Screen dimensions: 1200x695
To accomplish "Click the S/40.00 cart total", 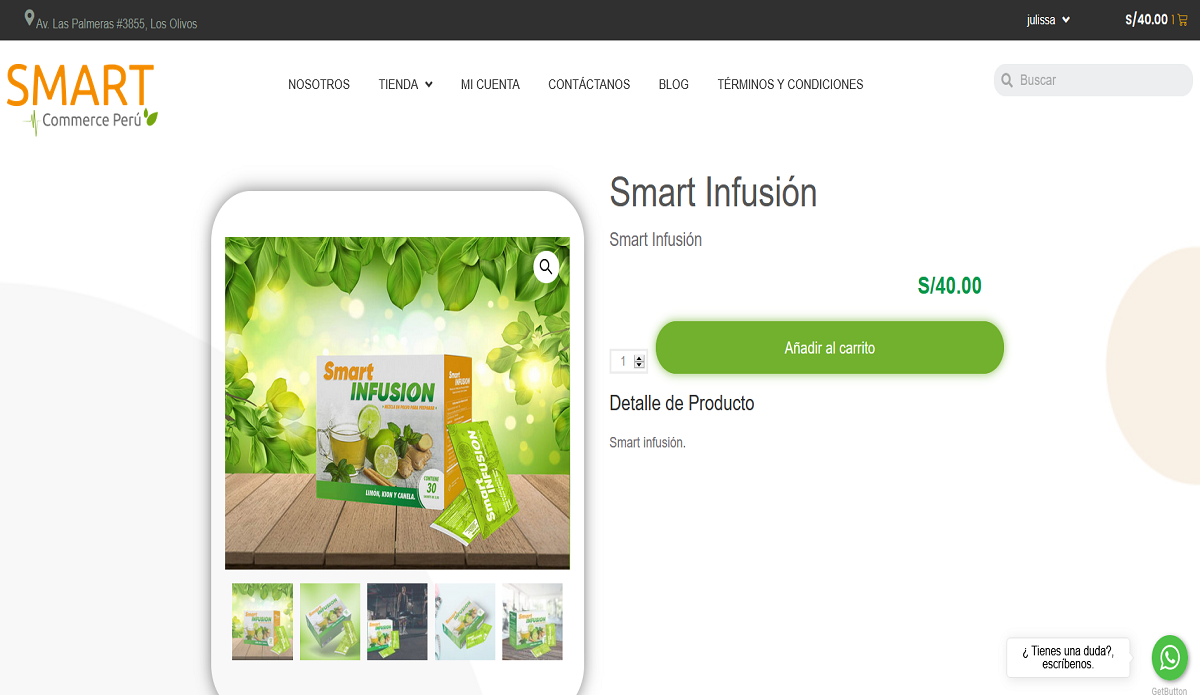I will (x=1146, y=19).
